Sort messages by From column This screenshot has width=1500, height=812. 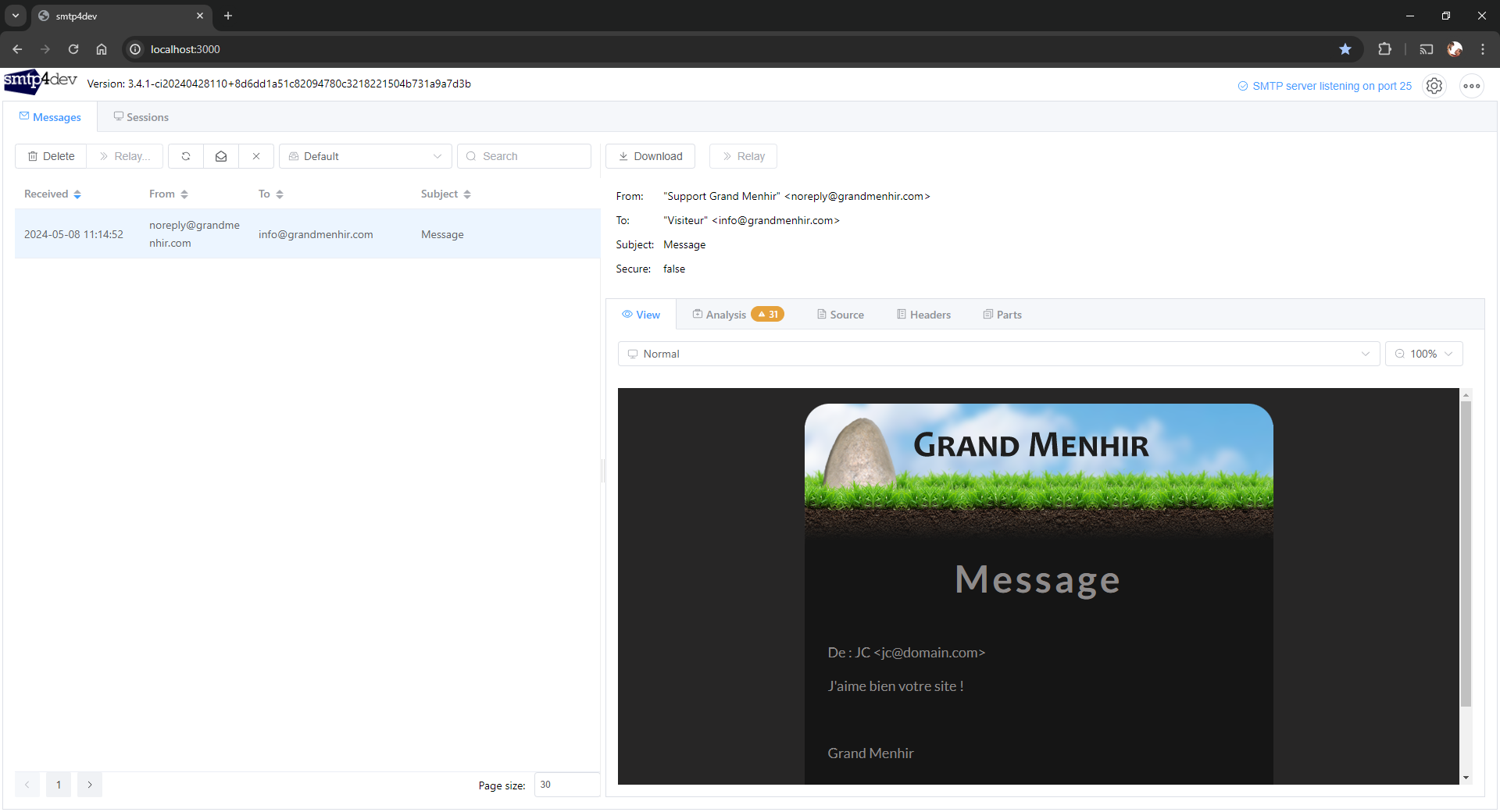pyautogui.click(x=168, y=194)
